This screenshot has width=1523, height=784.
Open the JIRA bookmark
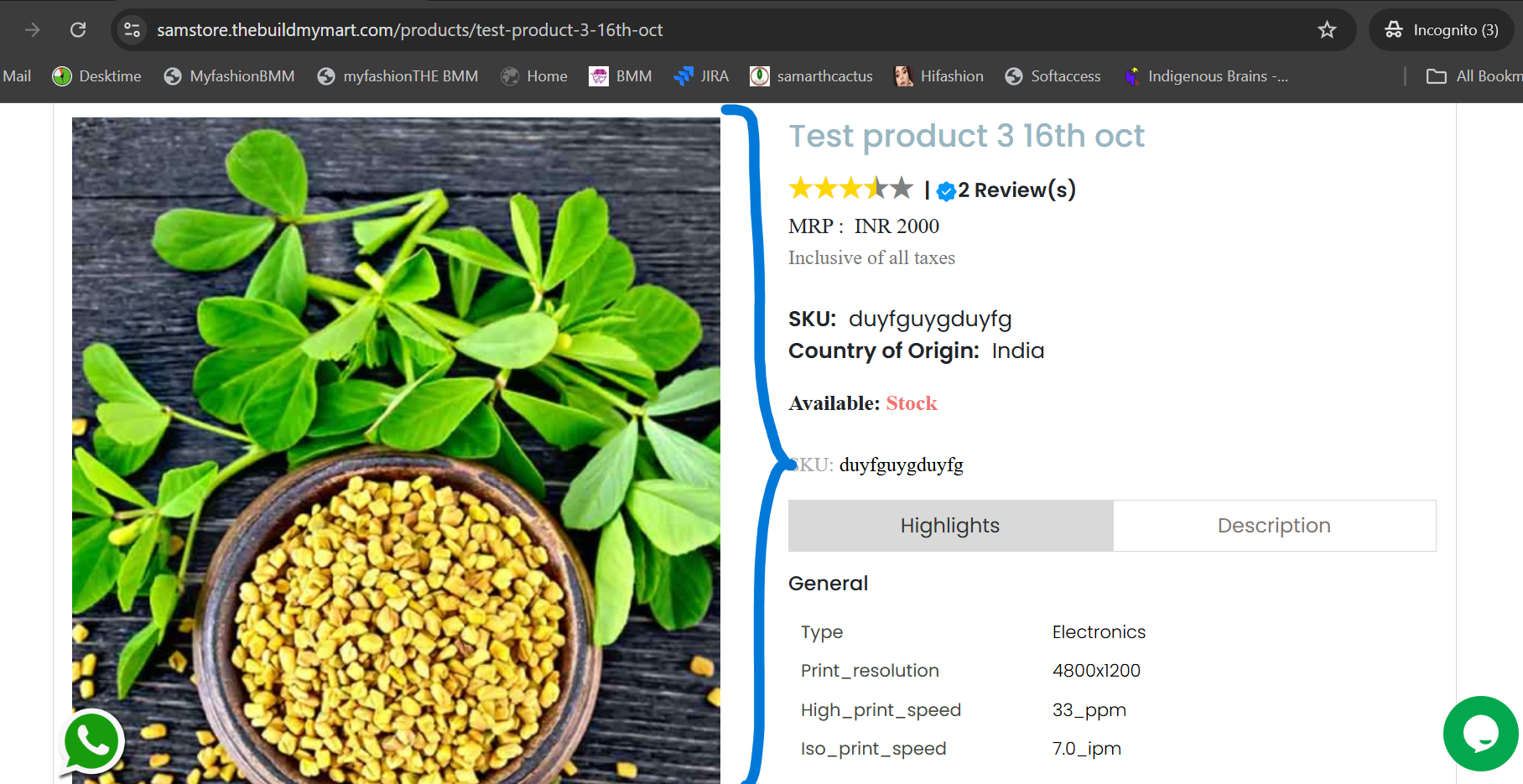click(701, 76)
